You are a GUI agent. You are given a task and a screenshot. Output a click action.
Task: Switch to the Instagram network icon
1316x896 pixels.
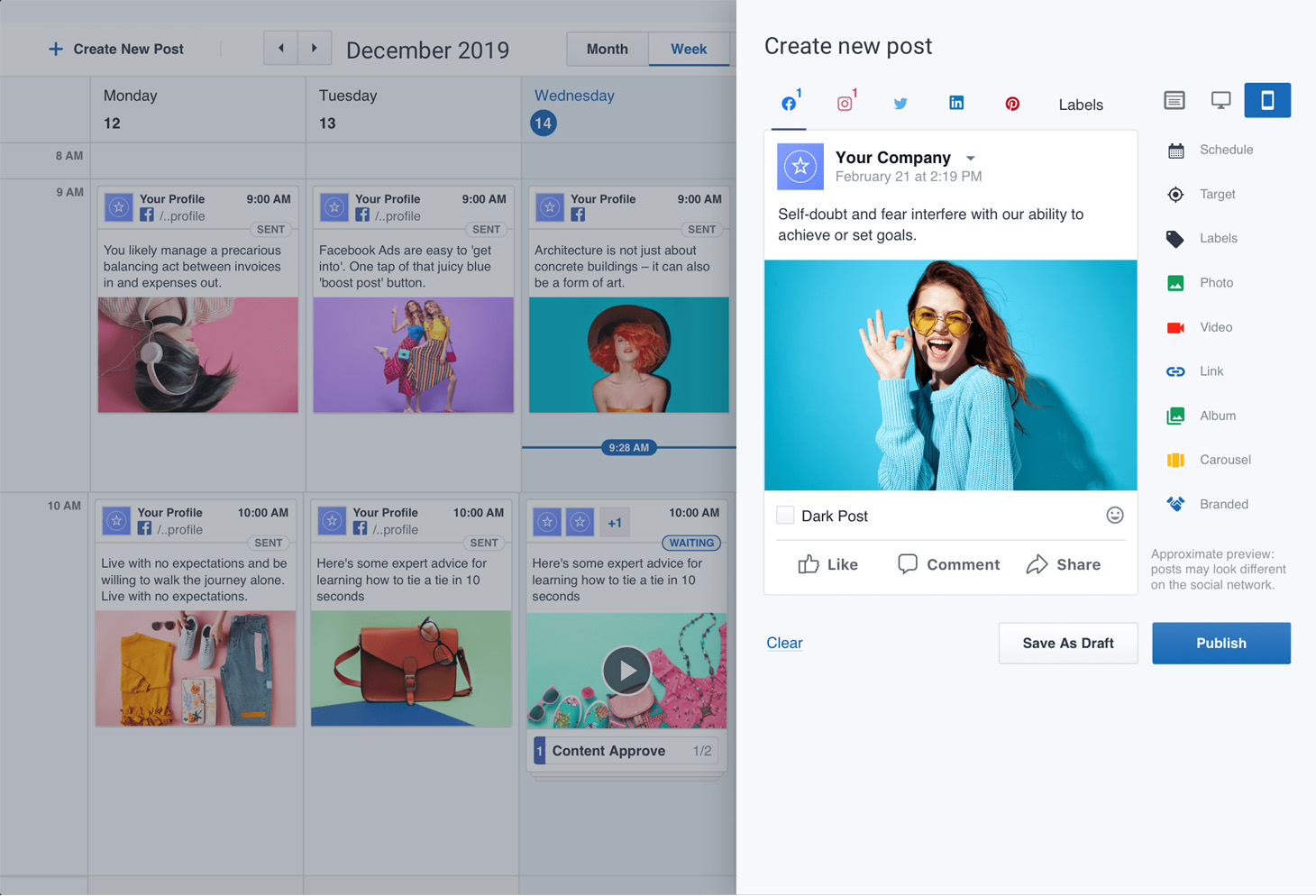tap(845, 104)
